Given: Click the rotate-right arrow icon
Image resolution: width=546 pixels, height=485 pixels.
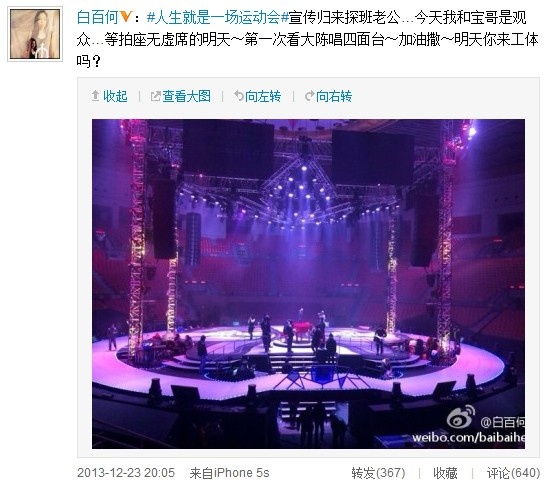Looking at the screenshot, I should pos(310,96).
